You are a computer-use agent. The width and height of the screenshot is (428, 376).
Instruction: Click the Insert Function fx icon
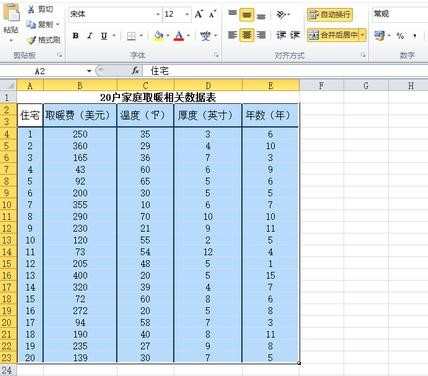135,71
